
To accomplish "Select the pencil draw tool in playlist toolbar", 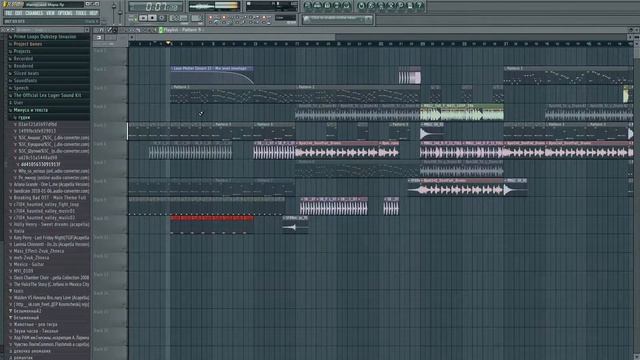I will [109, 30].
